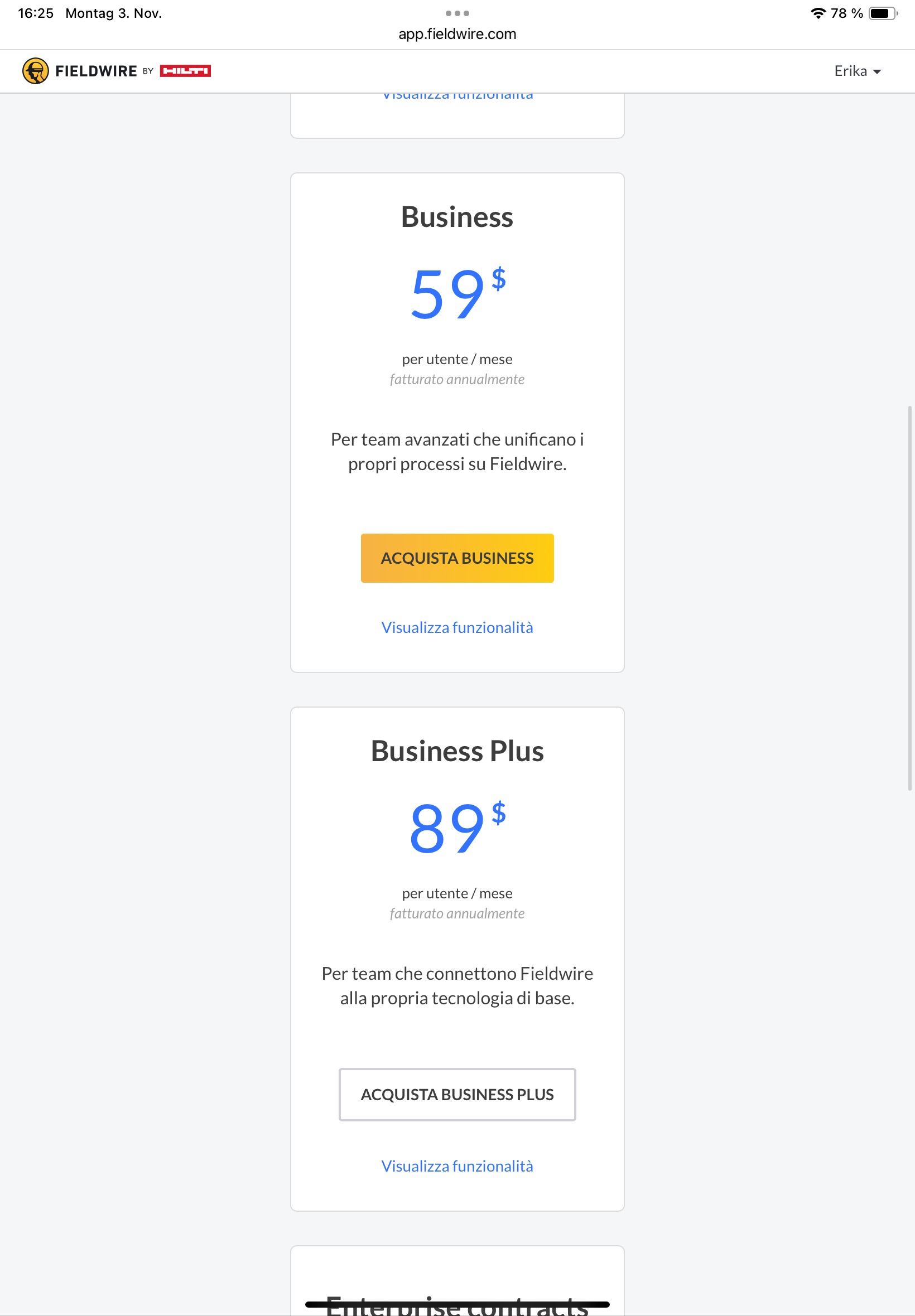The width and height of the screenshot is (915, 1316).
Task: Tap the Wi-Fi status icon
Action: click(x=817, y=13)
